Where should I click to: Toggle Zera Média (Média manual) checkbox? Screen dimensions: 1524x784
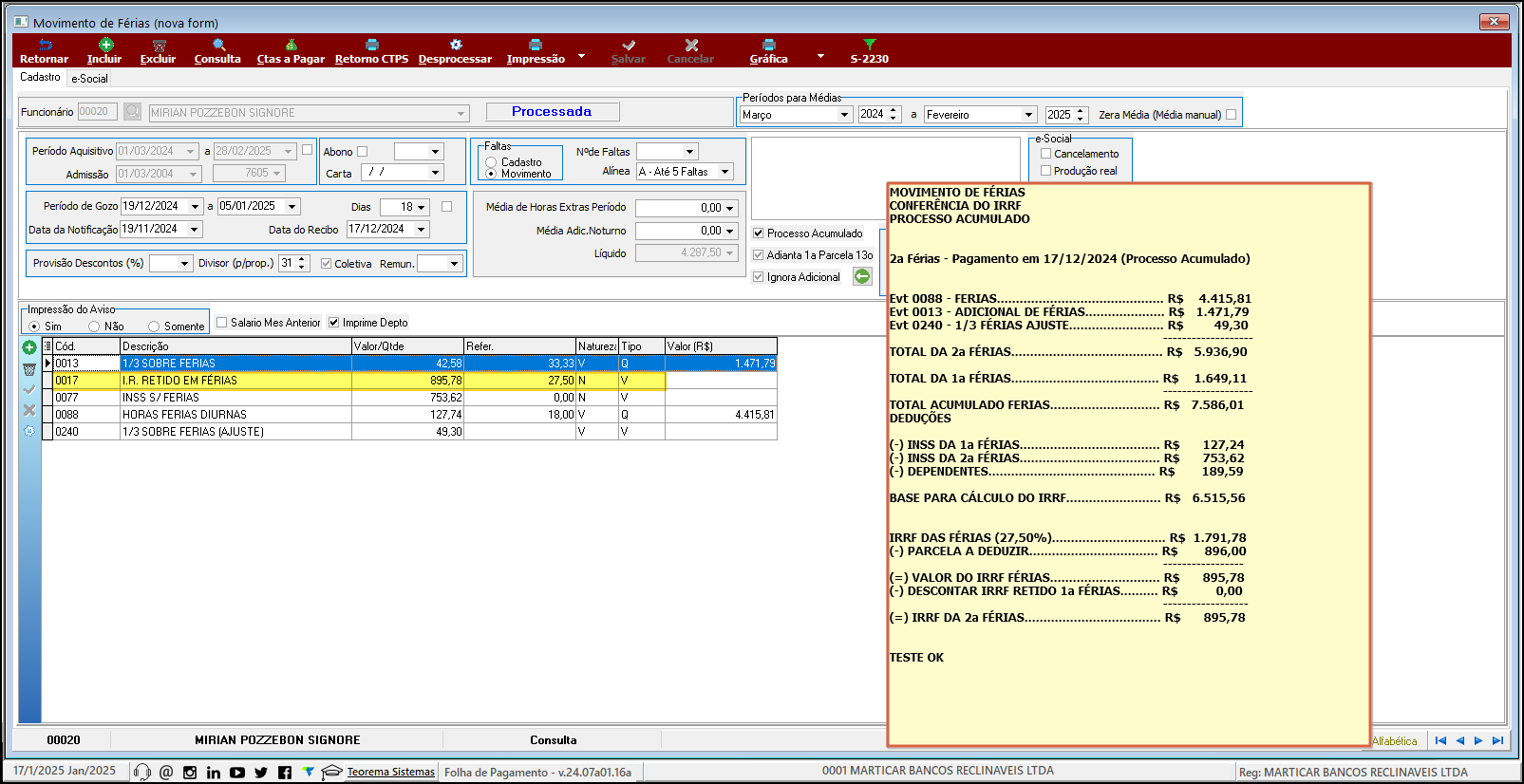click(x=1232, y=114)
